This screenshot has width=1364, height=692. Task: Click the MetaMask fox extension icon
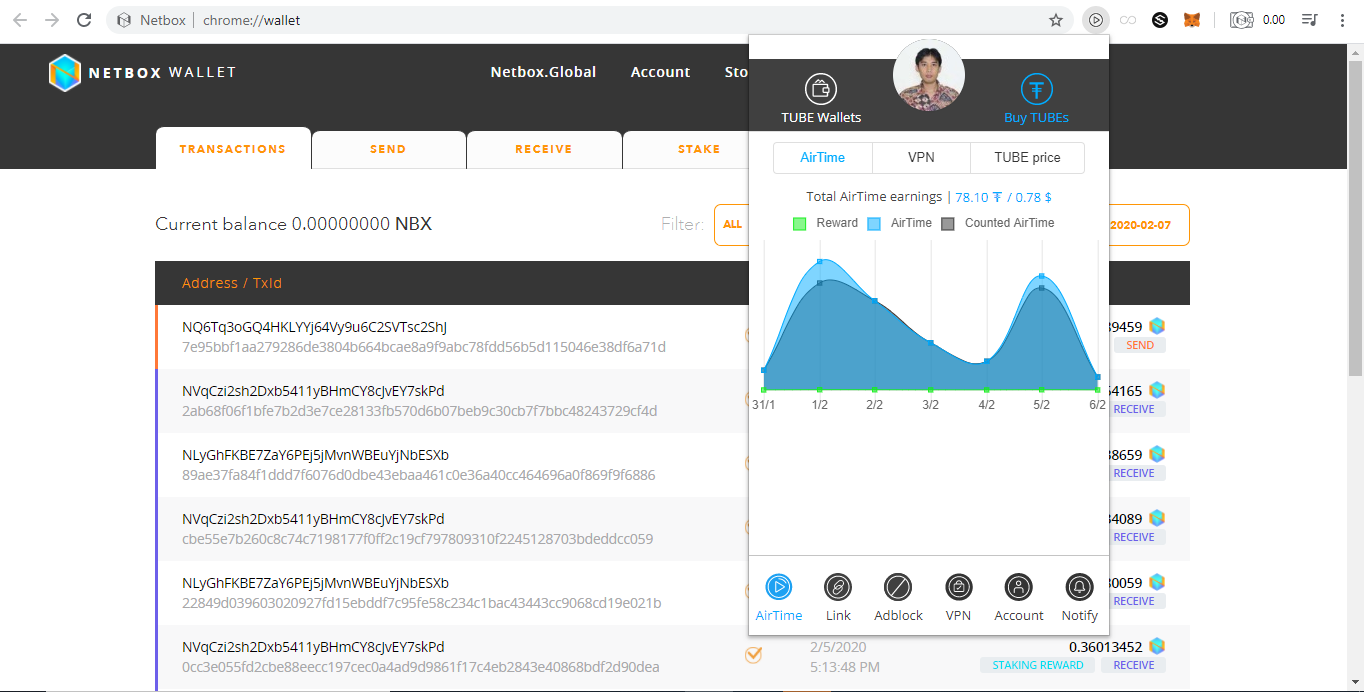(1192, 20)
